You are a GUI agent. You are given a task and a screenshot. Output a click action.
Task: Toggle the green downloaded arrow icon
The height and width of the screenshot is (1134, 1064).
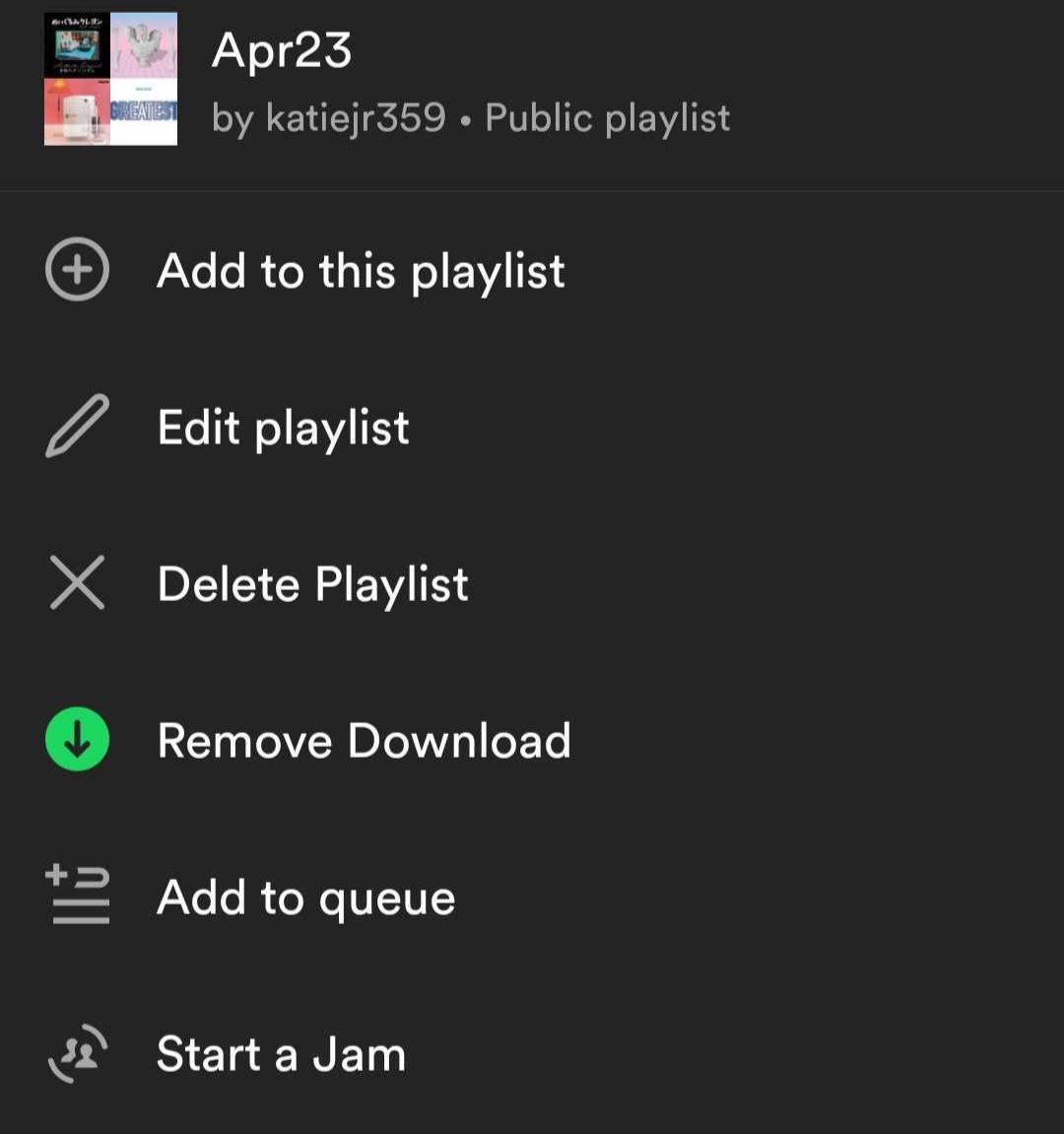(77, 739)
